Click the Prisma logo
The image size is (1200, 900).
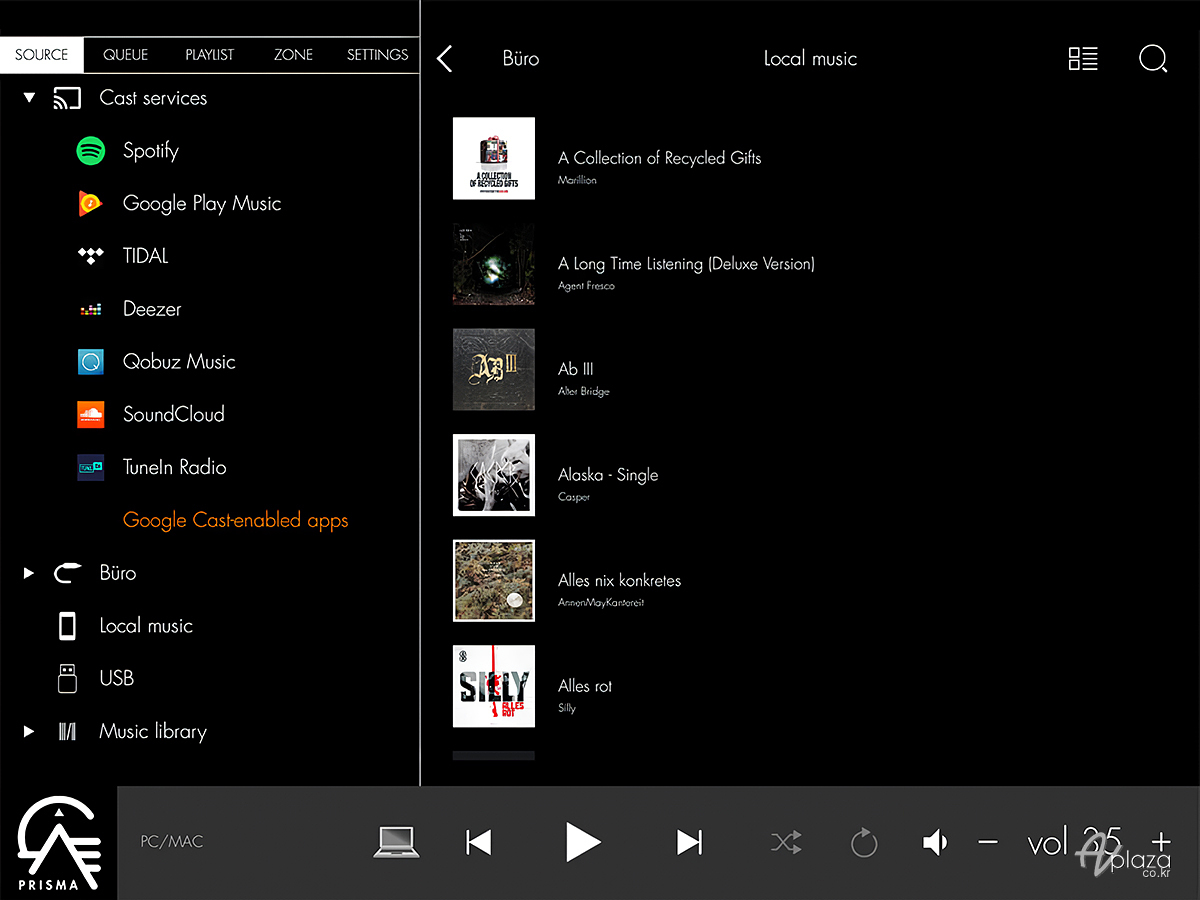(x=59, y=843)
